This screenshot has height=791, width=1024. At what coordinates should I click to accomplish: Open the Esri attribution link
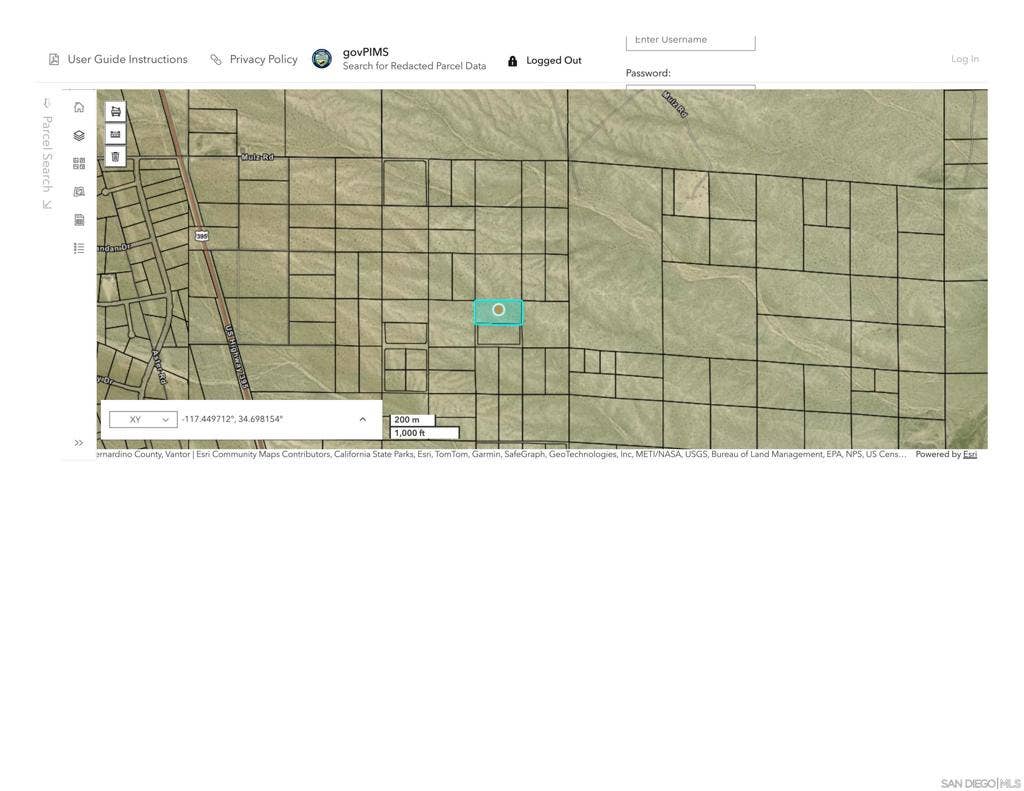pos(970,454)
